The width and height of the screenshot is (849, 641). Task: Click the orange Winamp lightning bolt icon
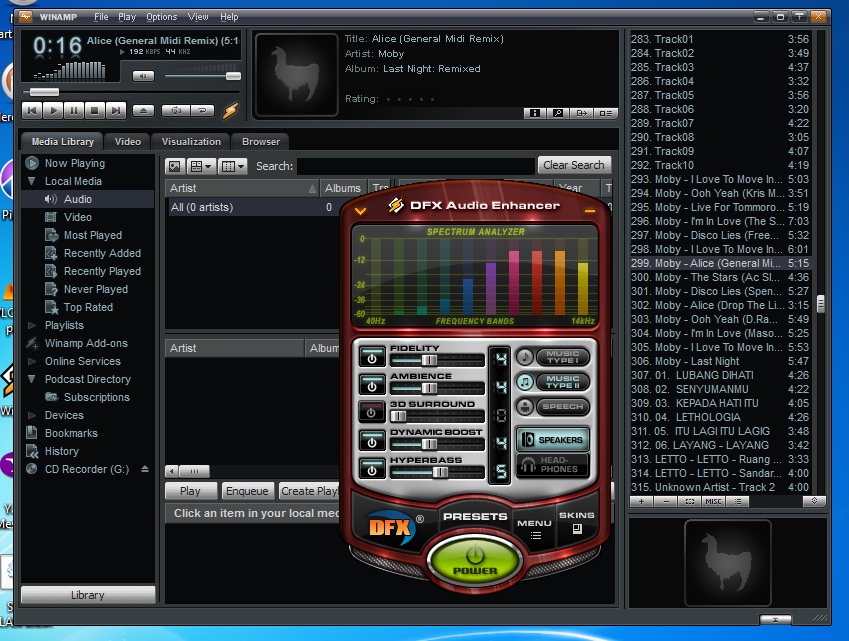tap(231, 110)
